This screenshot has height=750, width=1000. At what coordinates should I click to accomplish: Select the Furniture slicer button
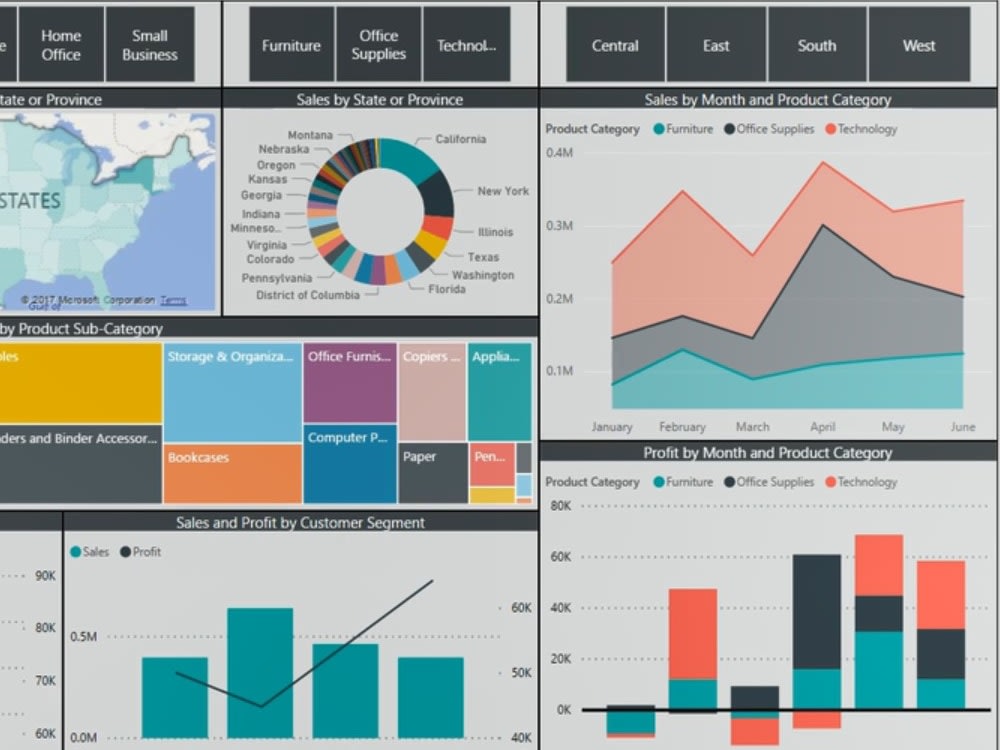pyautogui.click(x=290, y=44)
